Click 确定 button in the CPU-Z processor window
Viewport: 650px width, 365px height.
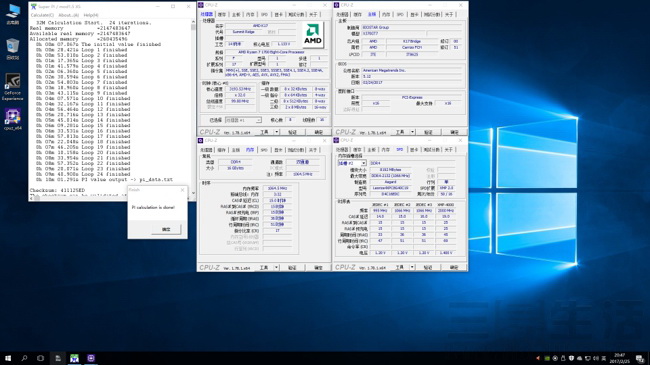(x=318, y=132)
